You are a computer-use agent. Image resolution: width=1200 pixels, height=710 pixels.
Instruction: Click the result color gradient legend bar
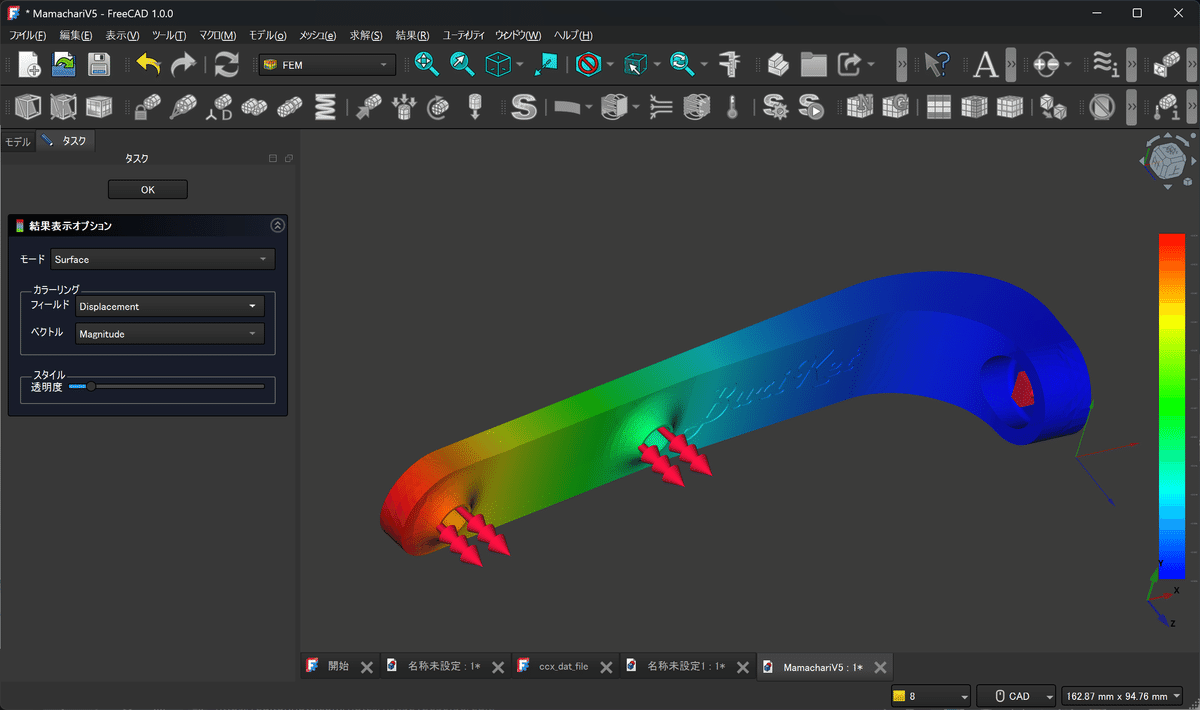tap(1171, 406)
